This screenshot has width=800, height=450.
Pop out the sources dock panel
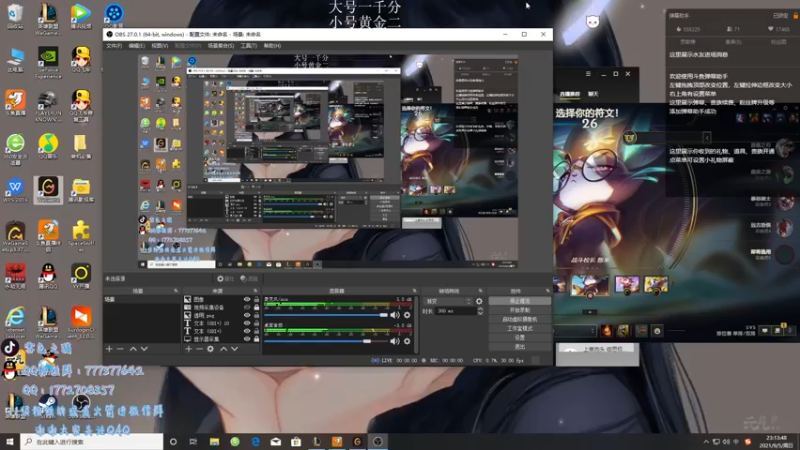[256, 291]
